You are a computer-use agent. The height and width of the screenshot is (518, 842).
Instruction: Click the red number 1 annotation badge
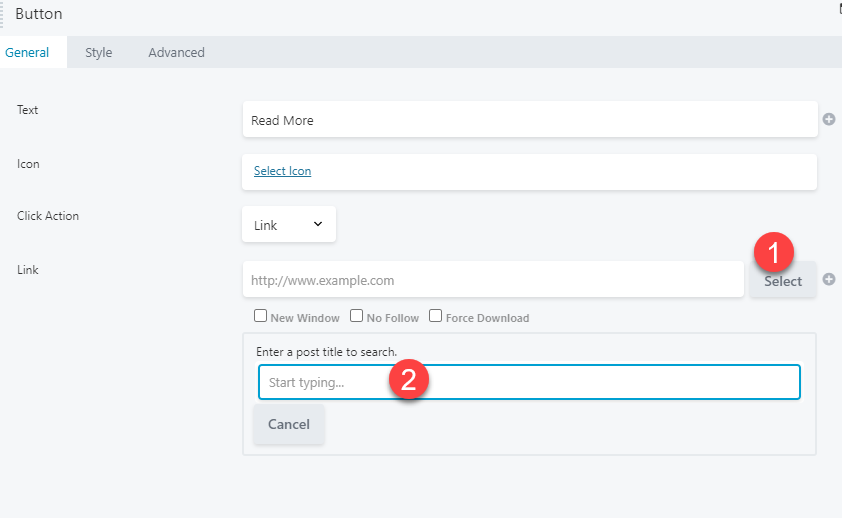[774, 252]
